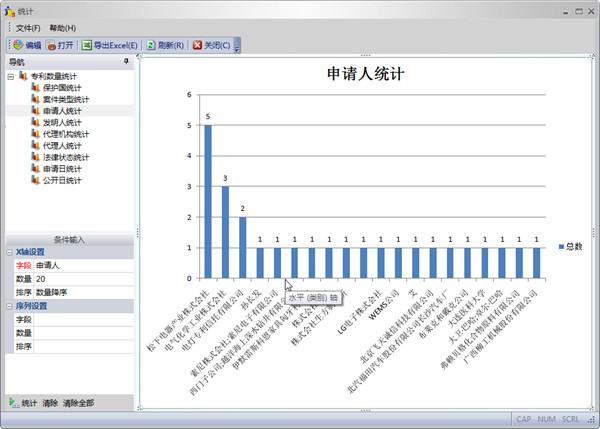Click chart icon beside 保护国统计
Viewport: 600px width, 429px height.
click(35, 87)
